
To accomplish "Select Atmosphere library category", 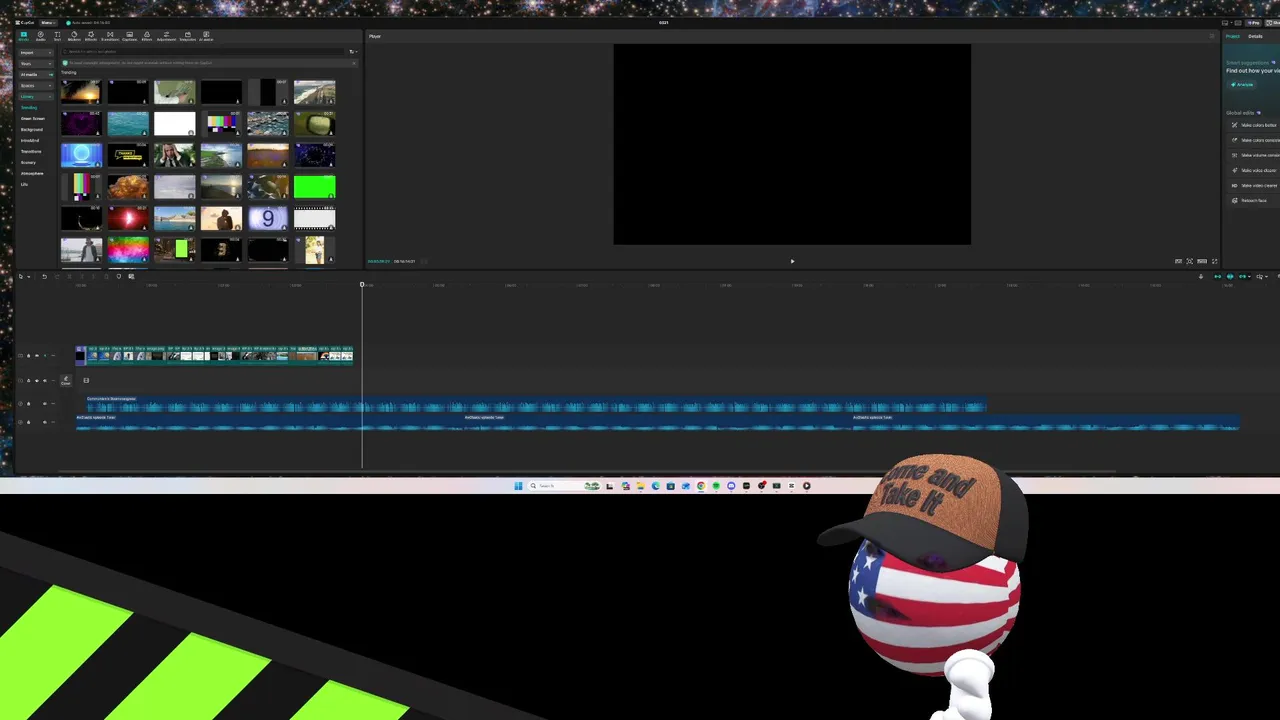I will [x=32, y=174].
